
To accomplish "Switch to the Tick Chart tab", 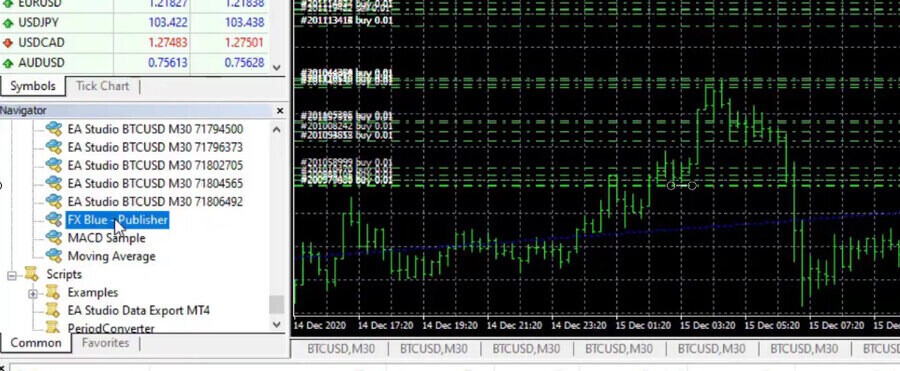I will pos(102,86).
